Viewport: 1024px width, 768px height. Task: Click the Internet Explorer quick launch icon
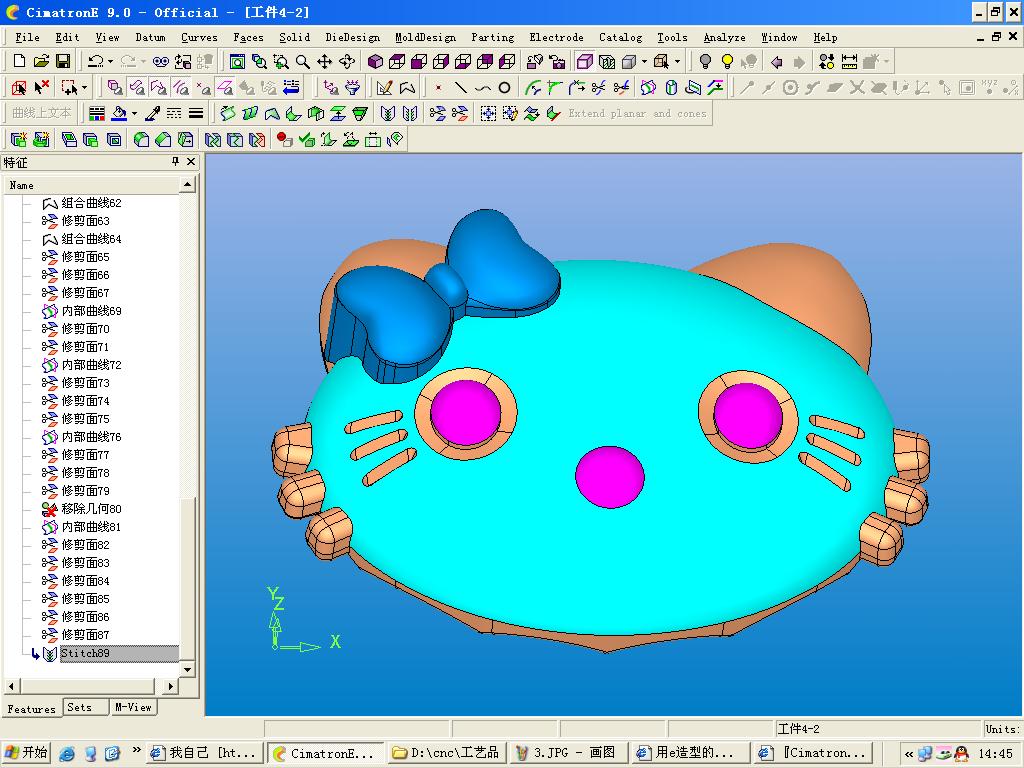pyautogui.click(x=67, y=754)
